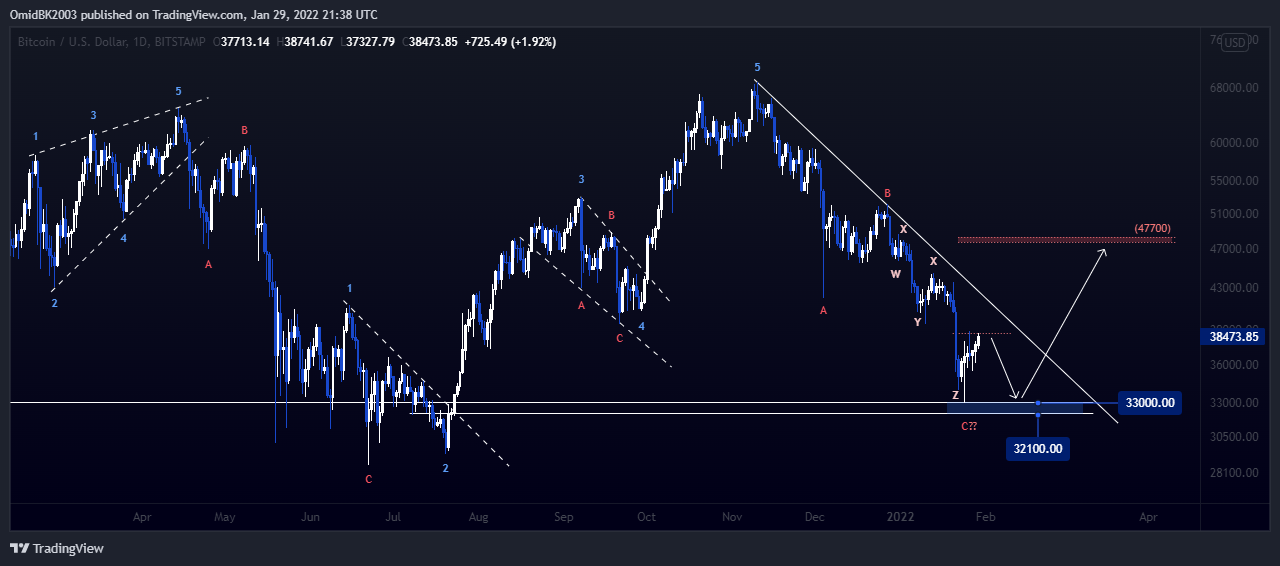Click the Jul label on time axis

(x=393, y=518)
